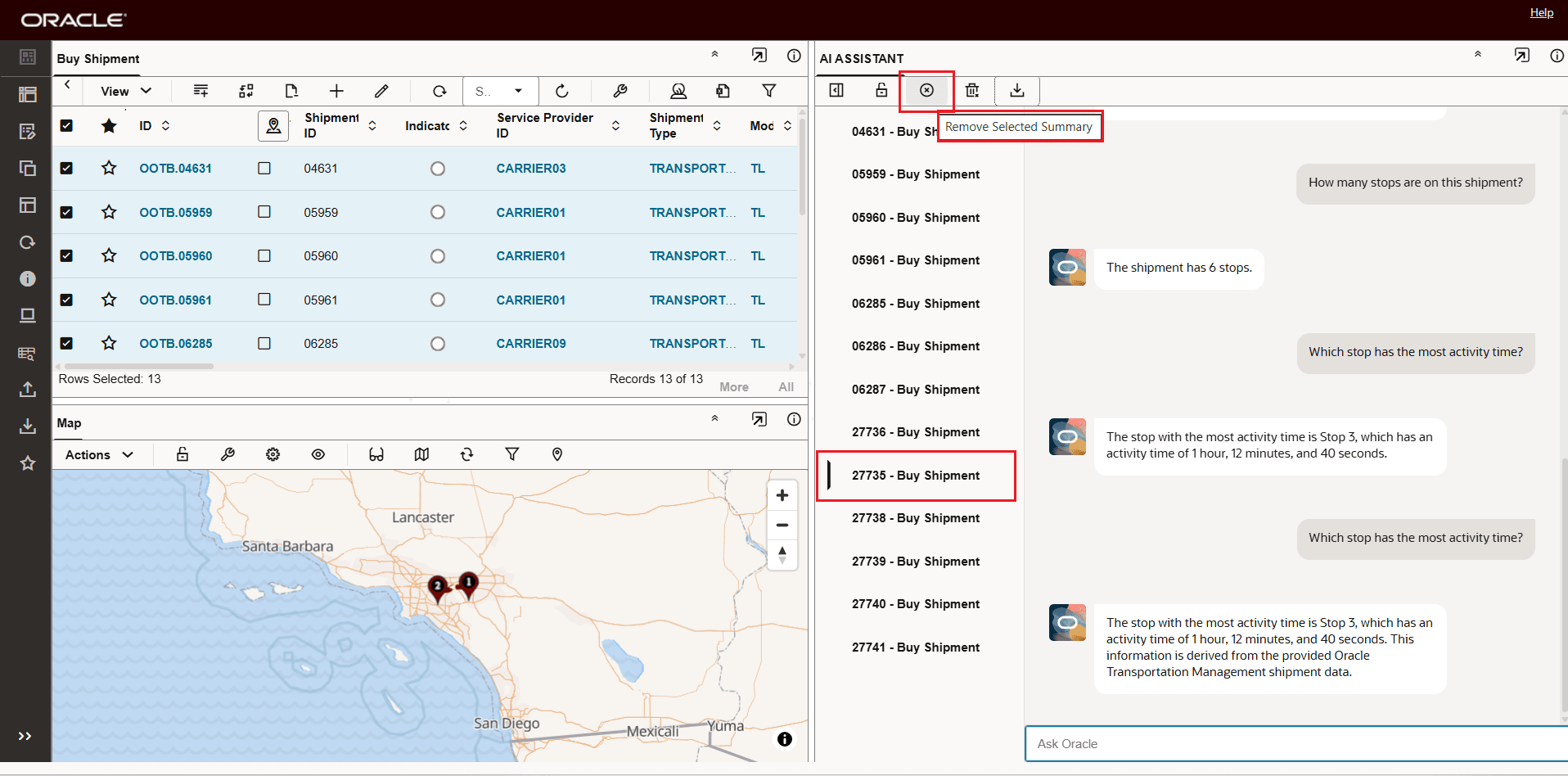Viewport: 1568px width, 776px height.
Task: Select the 27741 - Buy Shipment summary
Action: tap(916, 647)
